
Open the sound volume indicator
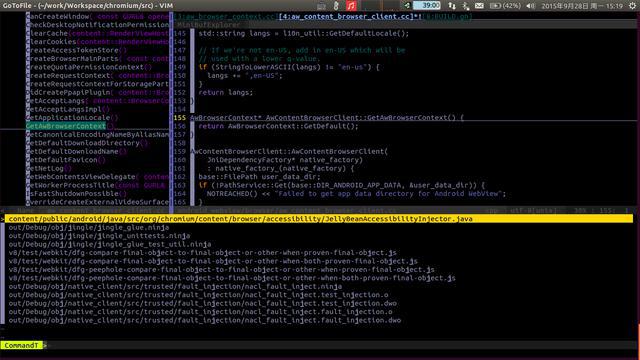click(531, 6)
